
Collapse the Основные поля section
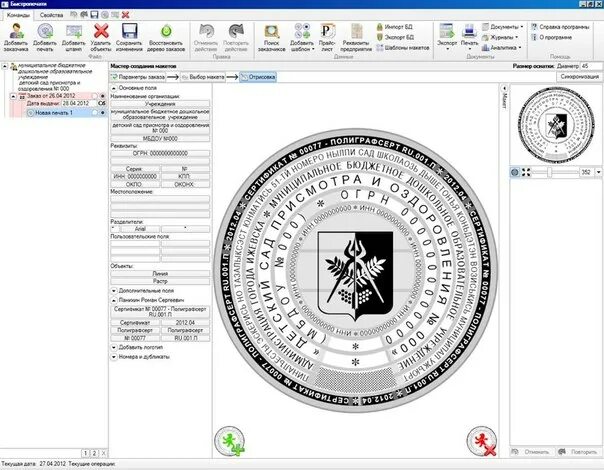pos(114,88)
